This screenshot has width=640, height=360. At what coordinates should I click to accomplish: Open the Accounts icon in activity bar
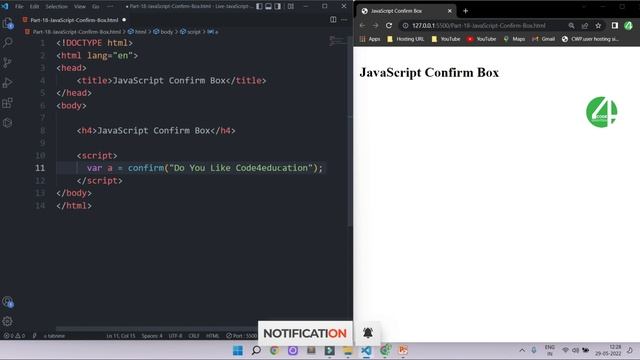point(7,302)
